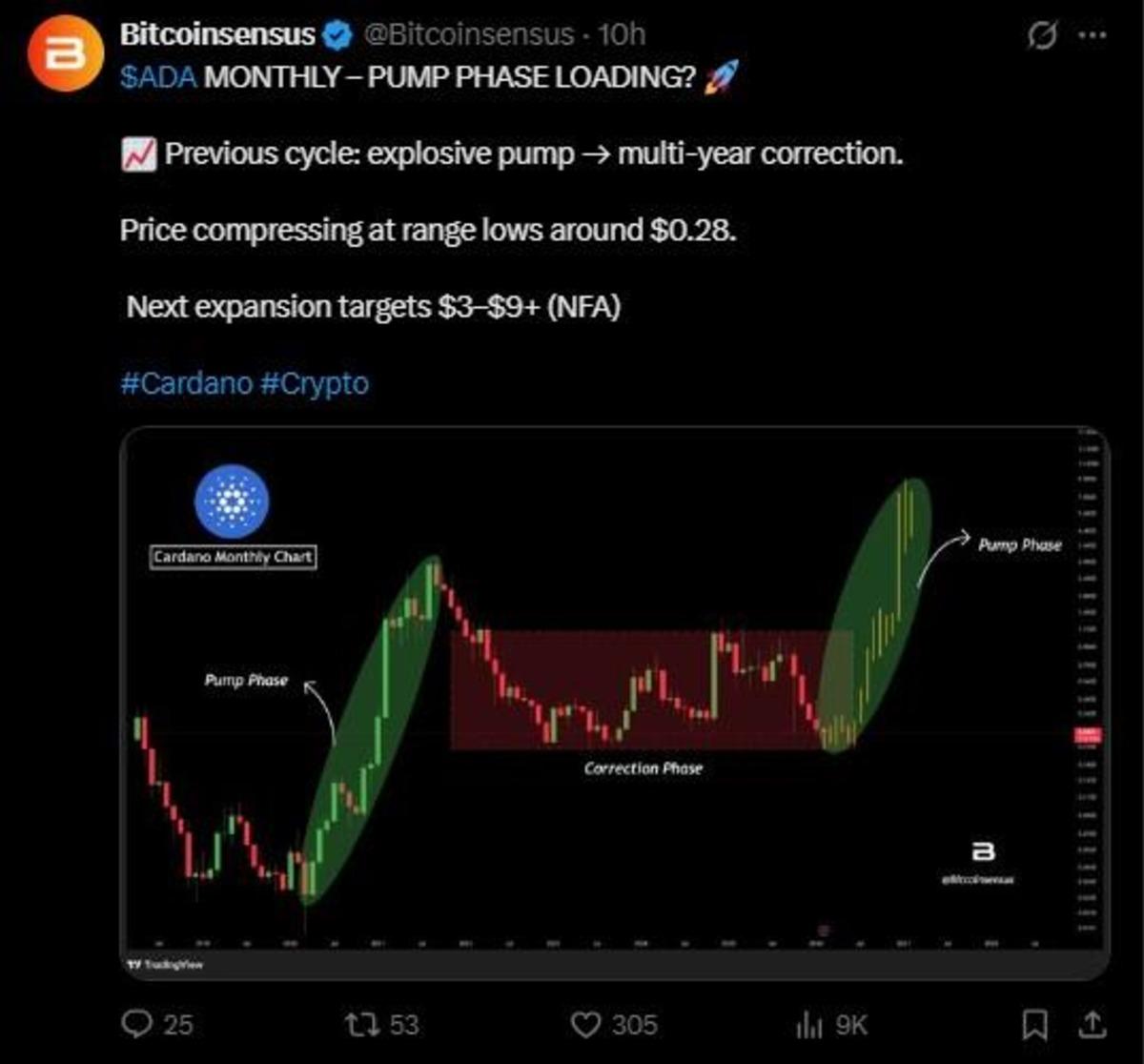Expand quote options via retweet count 53
1144x1064 pixels.
click(x=405, y=1025)
